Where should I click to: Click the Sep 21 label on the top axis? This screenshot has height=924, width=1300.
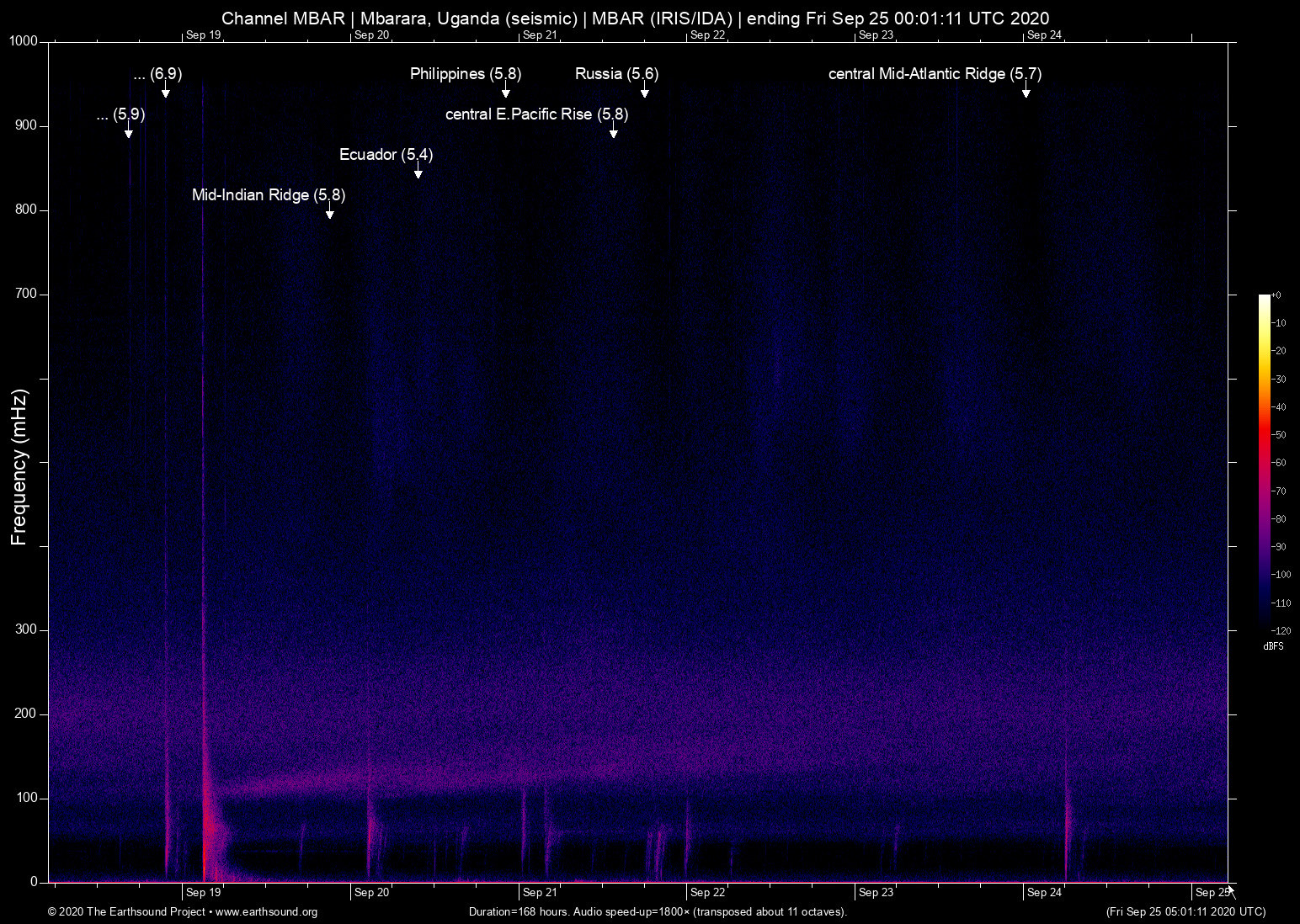pyautogui.click(x=540, y=35)
